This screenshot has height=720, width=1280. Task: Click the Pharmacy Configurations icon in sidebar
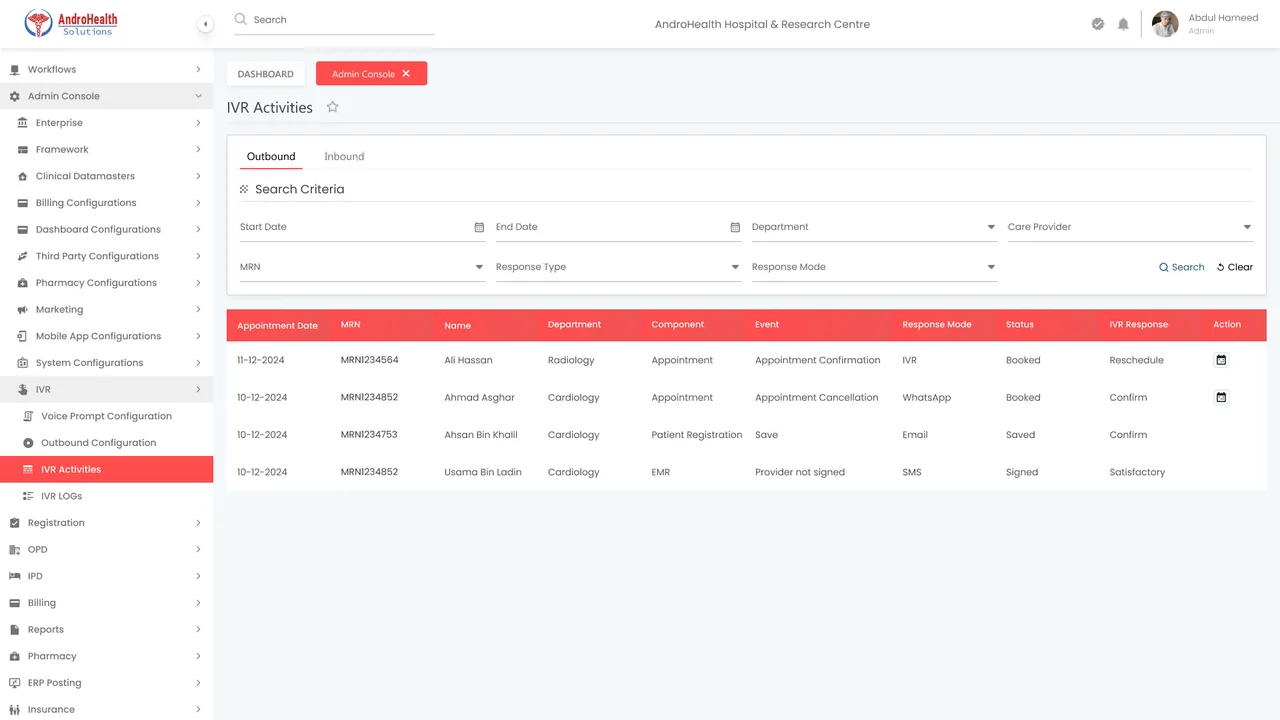(23, 283)
